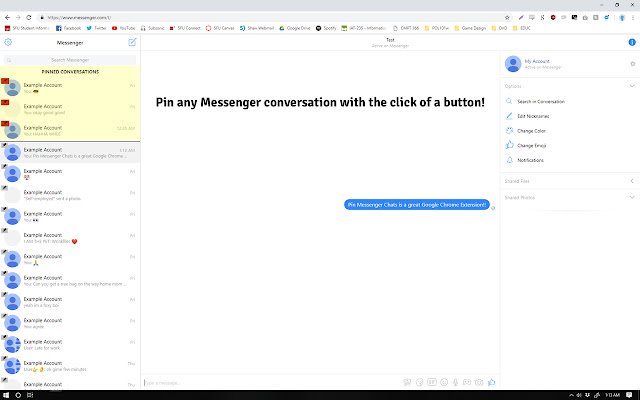Collapse the Options section chevron

pos(632,86)
